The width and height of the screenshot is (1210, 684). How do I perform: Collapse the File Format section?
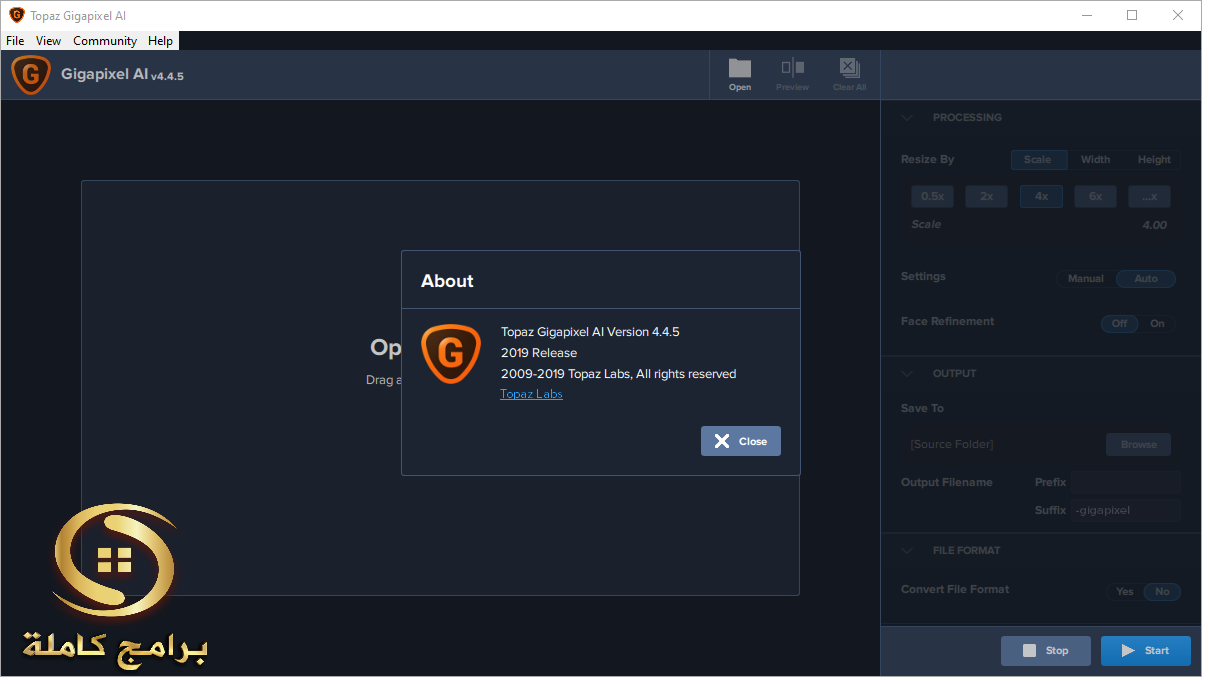pos(907,550)
